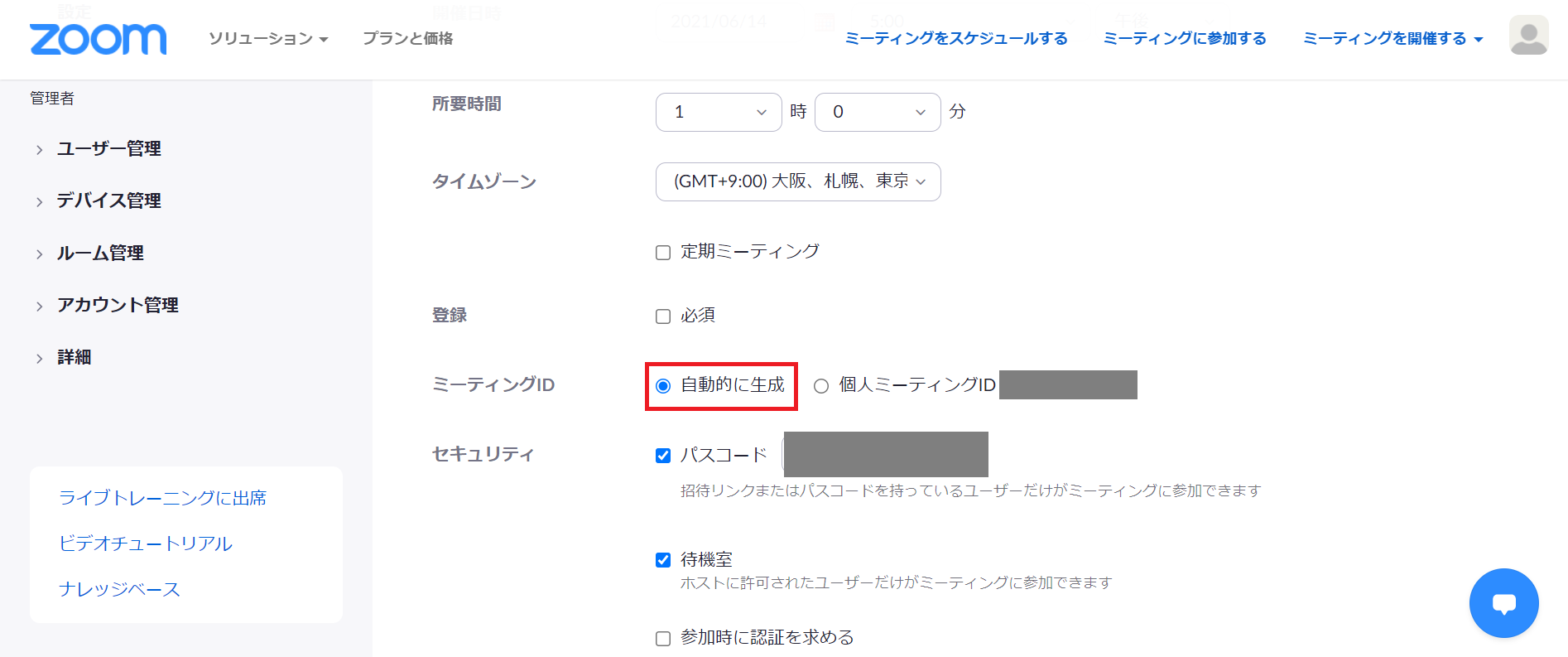Open the タイムゾーン dropdown
Screen dimensions: 1568x657
point(797,181)
